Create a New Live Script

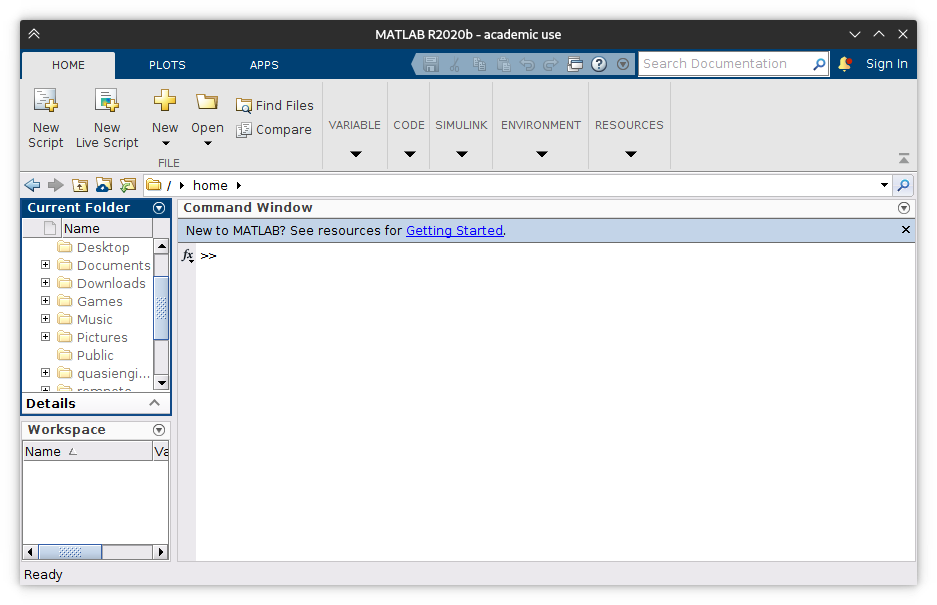[x=107, y=118]
